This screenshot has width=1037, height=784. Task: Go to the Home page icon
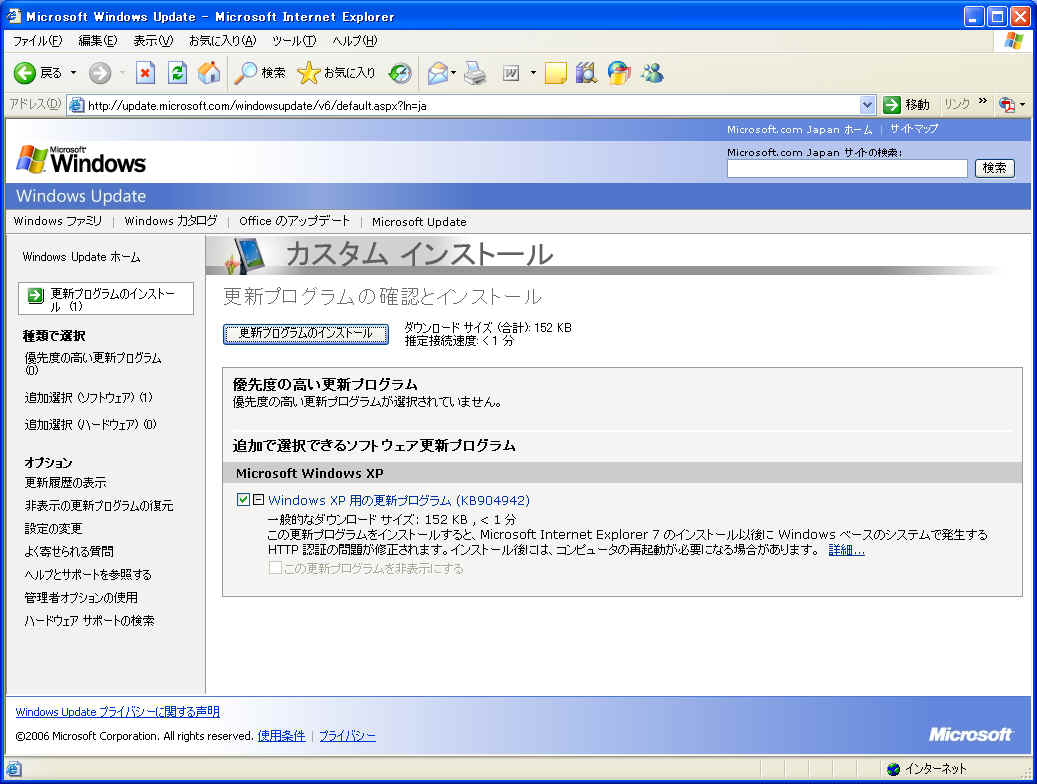[209, 73]
